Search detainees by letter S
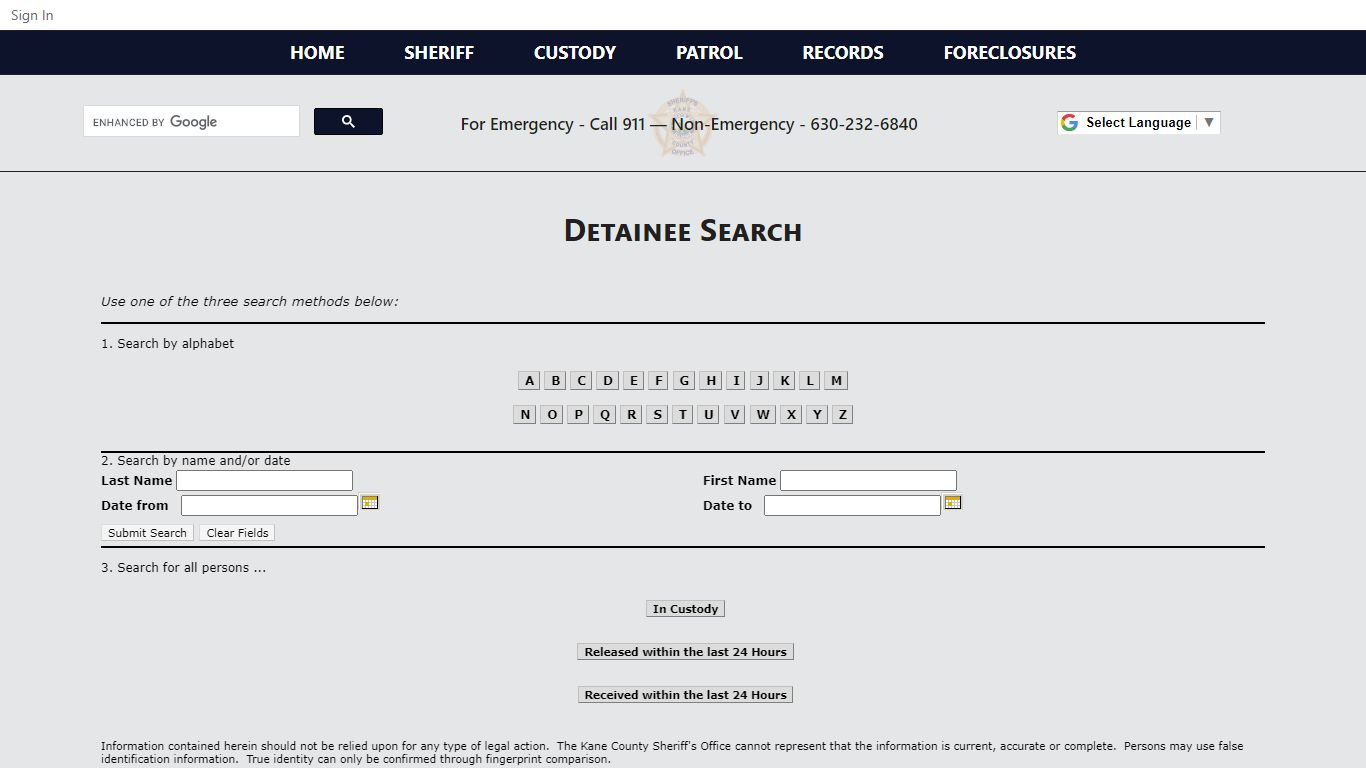 coord(657,415)
